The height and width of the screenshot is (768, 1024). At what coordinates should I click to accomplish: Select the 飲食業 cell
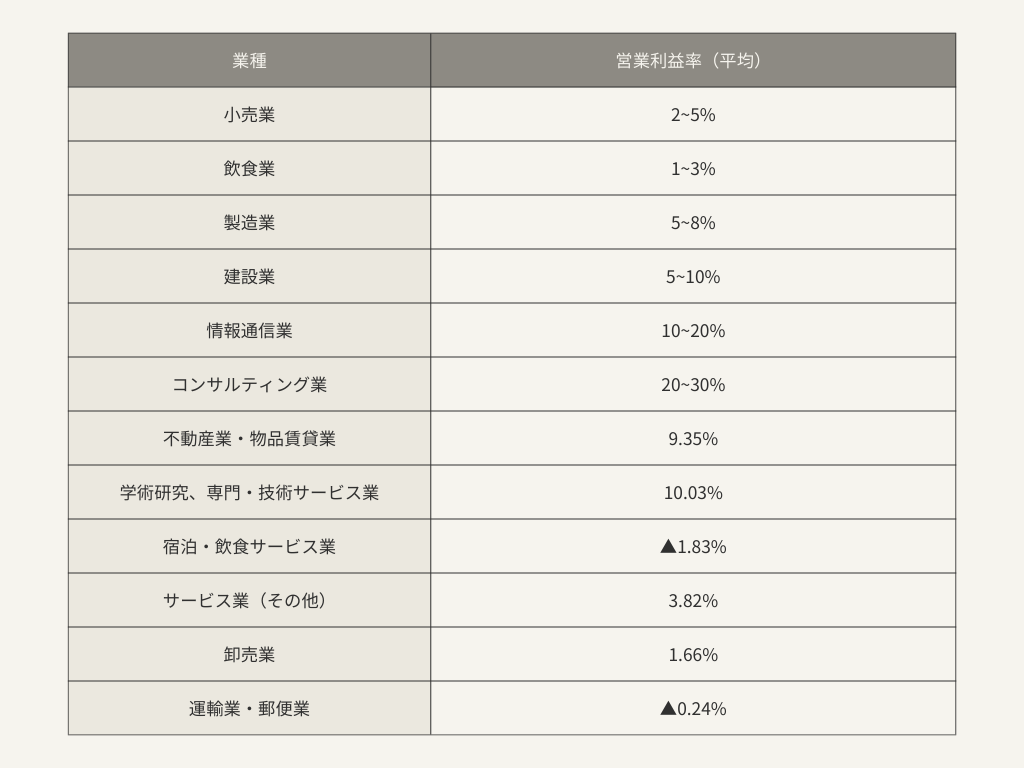point(249,168)
